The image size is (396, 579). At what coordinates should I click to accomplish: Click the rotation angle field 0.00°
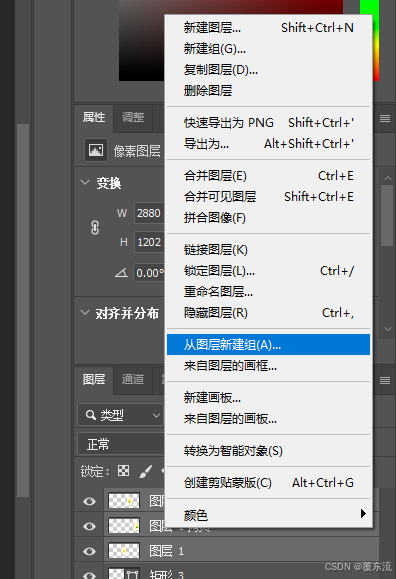pos(149,273)
